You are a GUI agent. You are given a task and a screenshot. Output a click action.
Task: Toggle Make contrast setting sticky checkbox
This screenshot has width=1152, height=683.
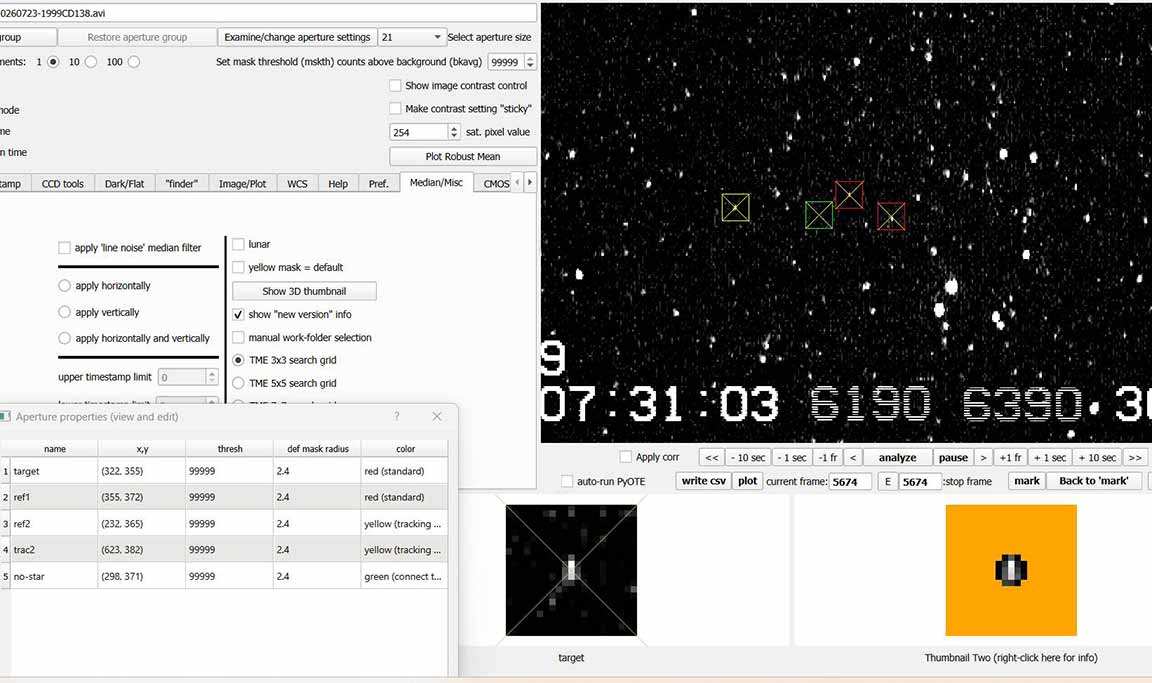click(x=395, y=108)
